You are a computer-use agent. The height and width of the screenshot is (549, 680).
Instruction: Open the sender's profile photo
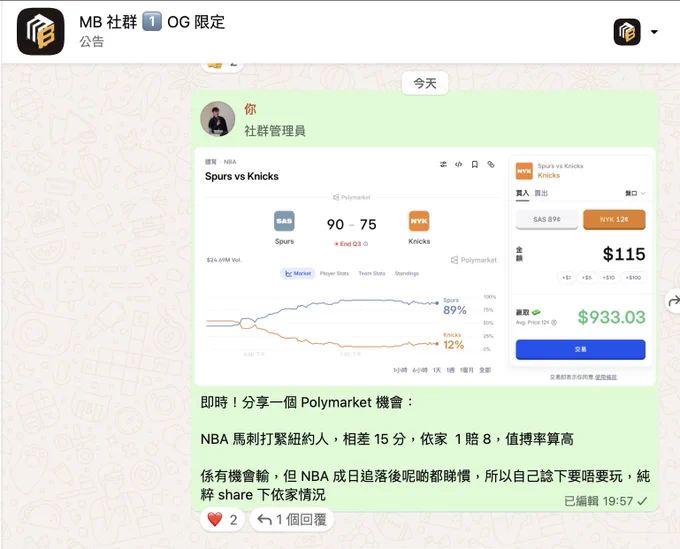tap(217, 119)
